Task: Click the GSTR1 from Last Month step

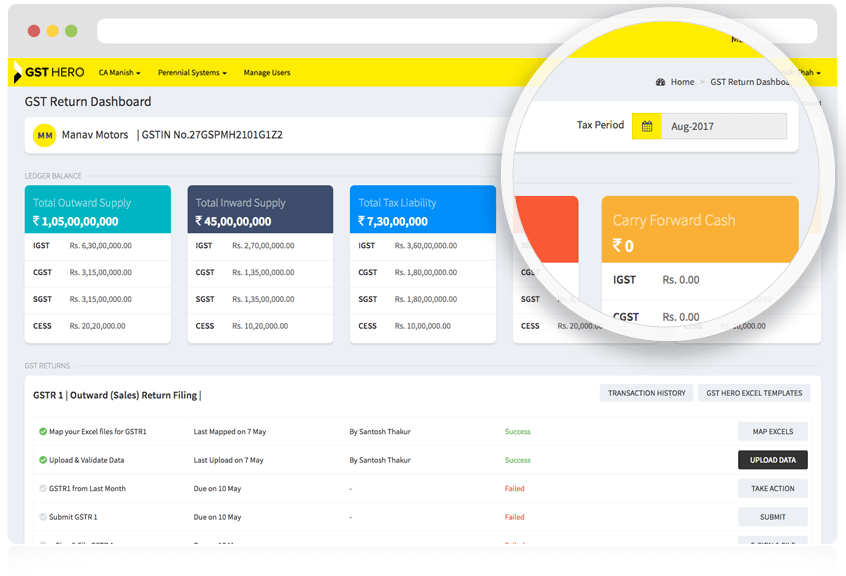Action: pyautogui.click(x=87, y=489)
